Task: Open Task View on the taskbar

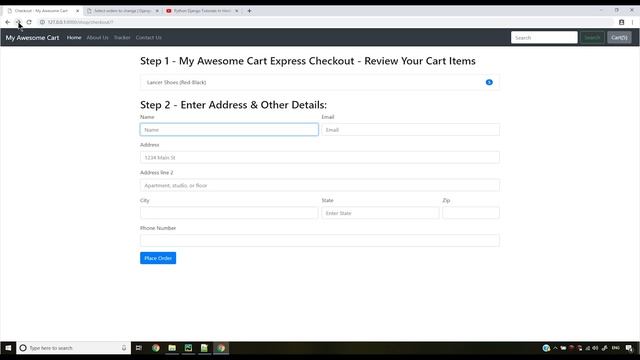Action: (139, 348)
